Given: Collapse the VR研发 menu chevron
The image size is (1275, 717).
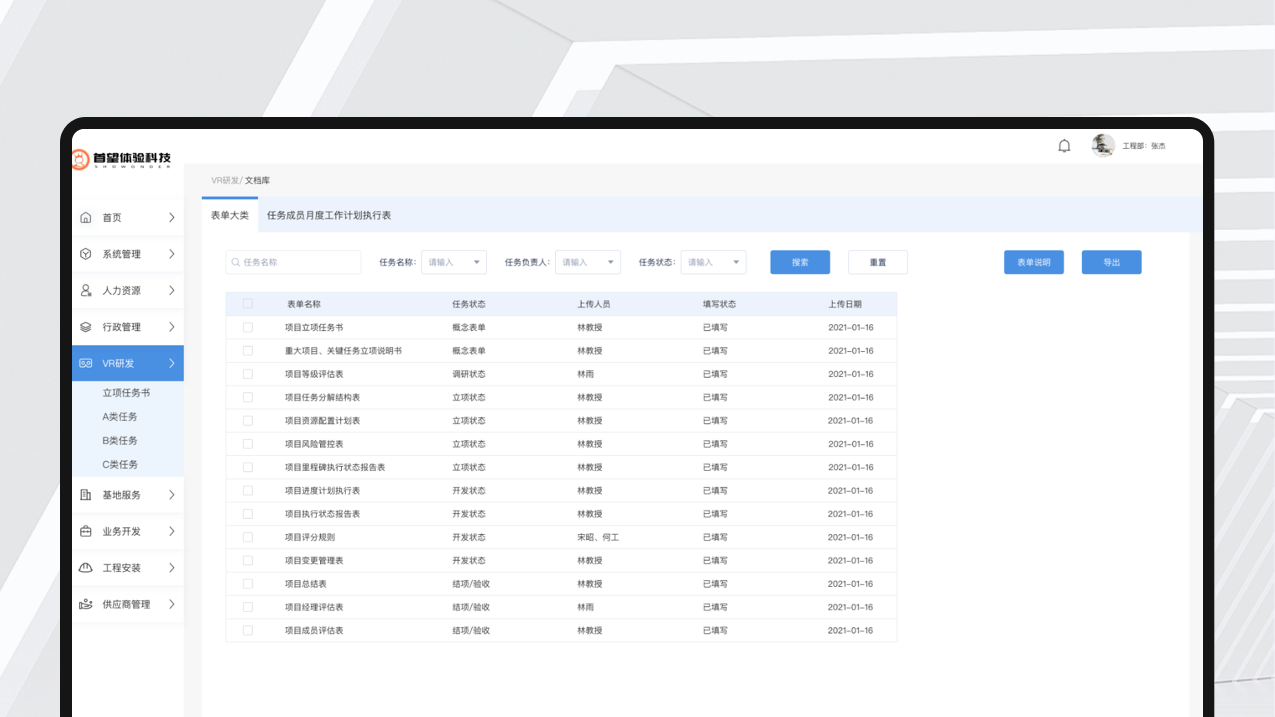Looking at the screenshot, I should 172,364.
